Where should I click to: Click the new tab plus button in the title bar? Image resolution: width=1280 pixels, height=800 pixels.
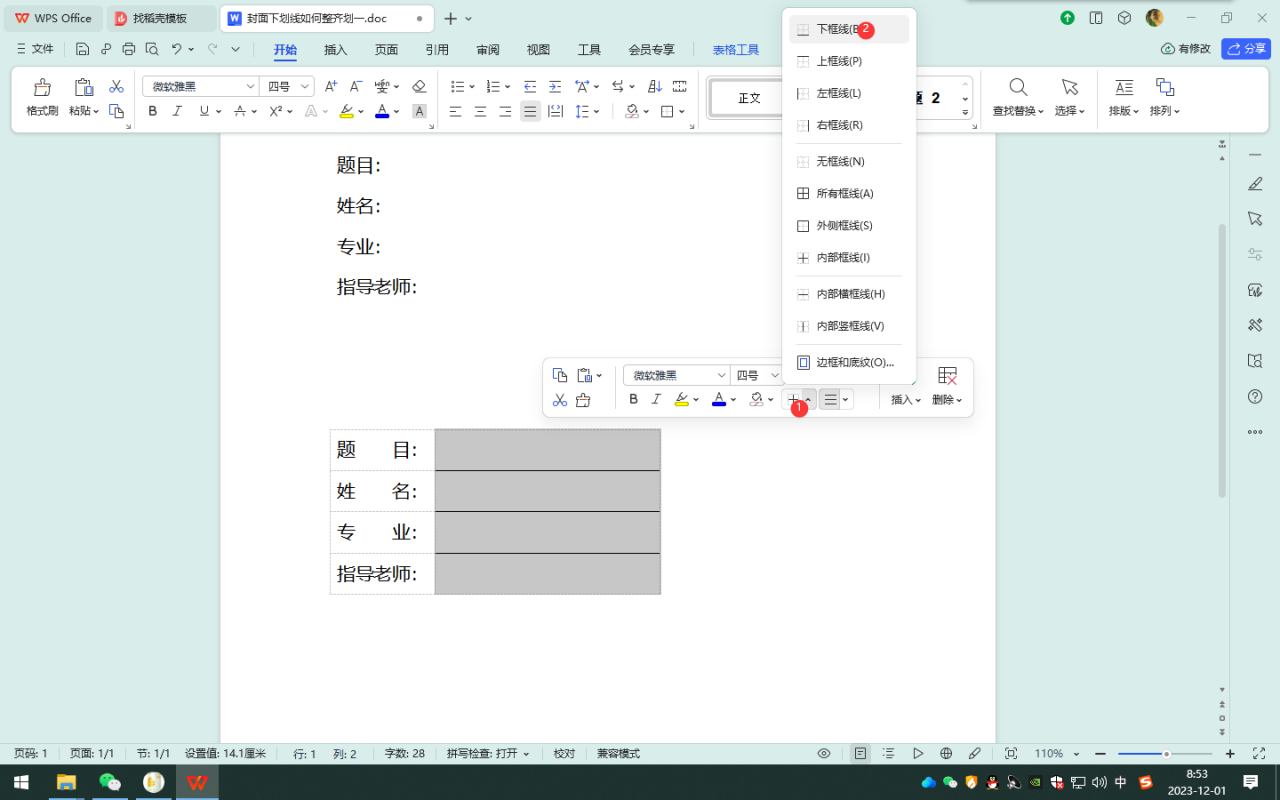tap(450, 18)
